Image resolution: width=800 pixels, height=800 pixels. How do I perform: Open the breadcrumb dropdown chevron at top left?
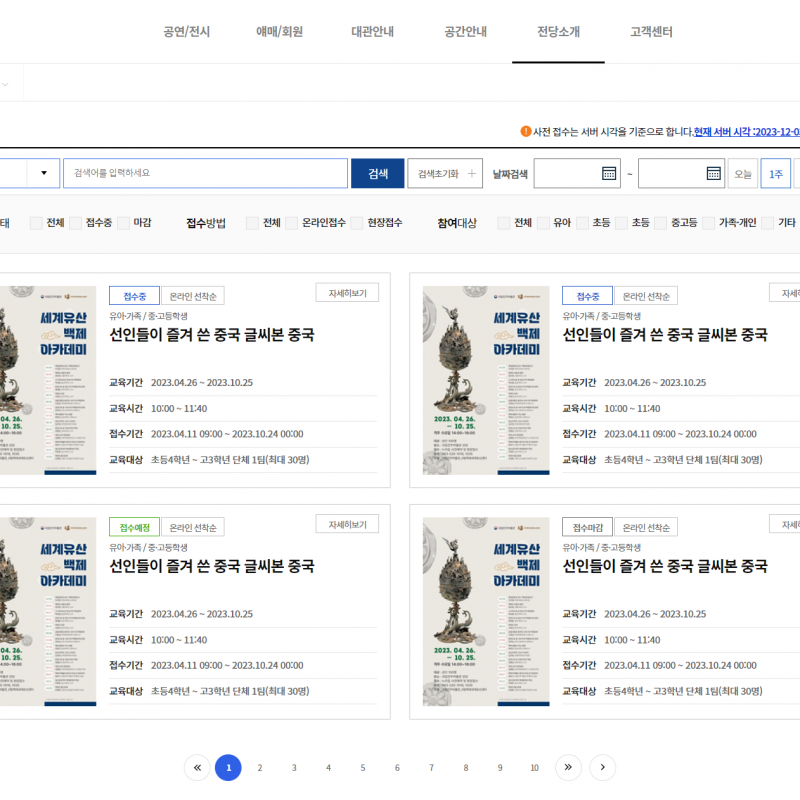click(5, 85)
